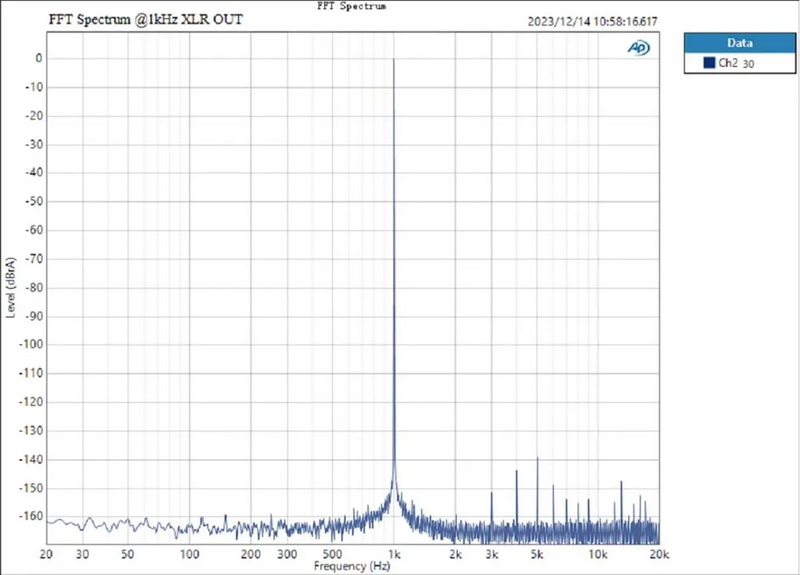Screen dimensions: 800x575
Task: Click the 100 tick label on frequency axis
Action: tap(189, 553)
